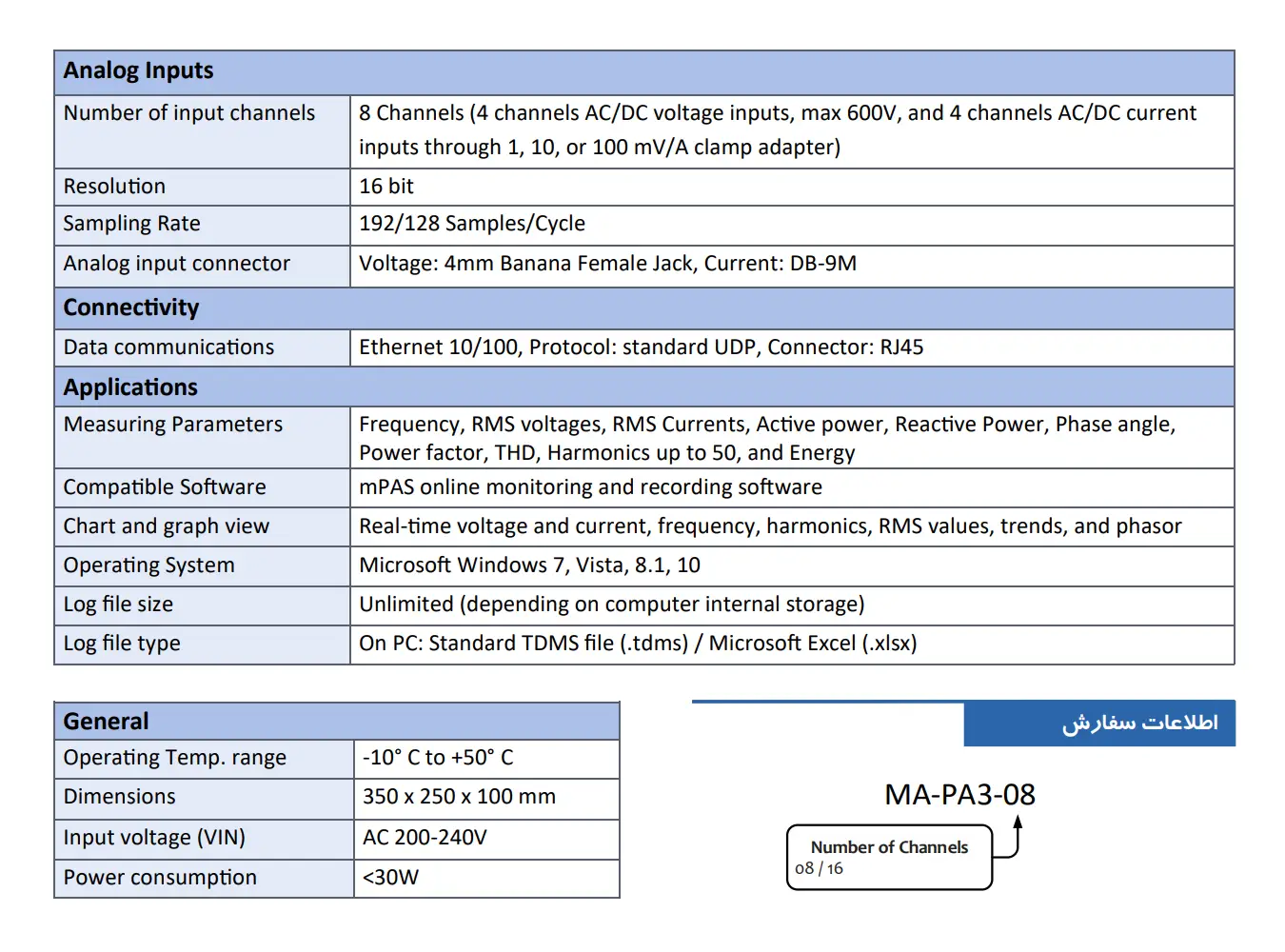Click the '-10° C to +50° C' value
The height and width of the screenshot is (952, 1285).
pyautogui.click(x=438, y=758)
